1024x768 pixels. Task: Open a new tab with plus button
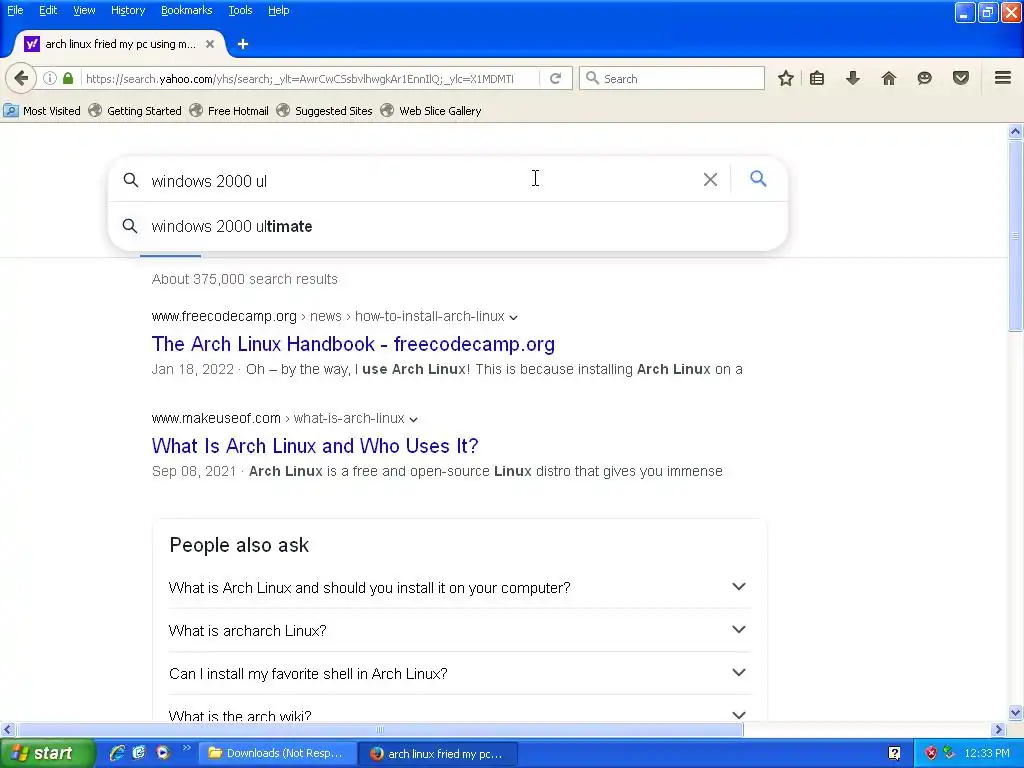pos(243,44)
